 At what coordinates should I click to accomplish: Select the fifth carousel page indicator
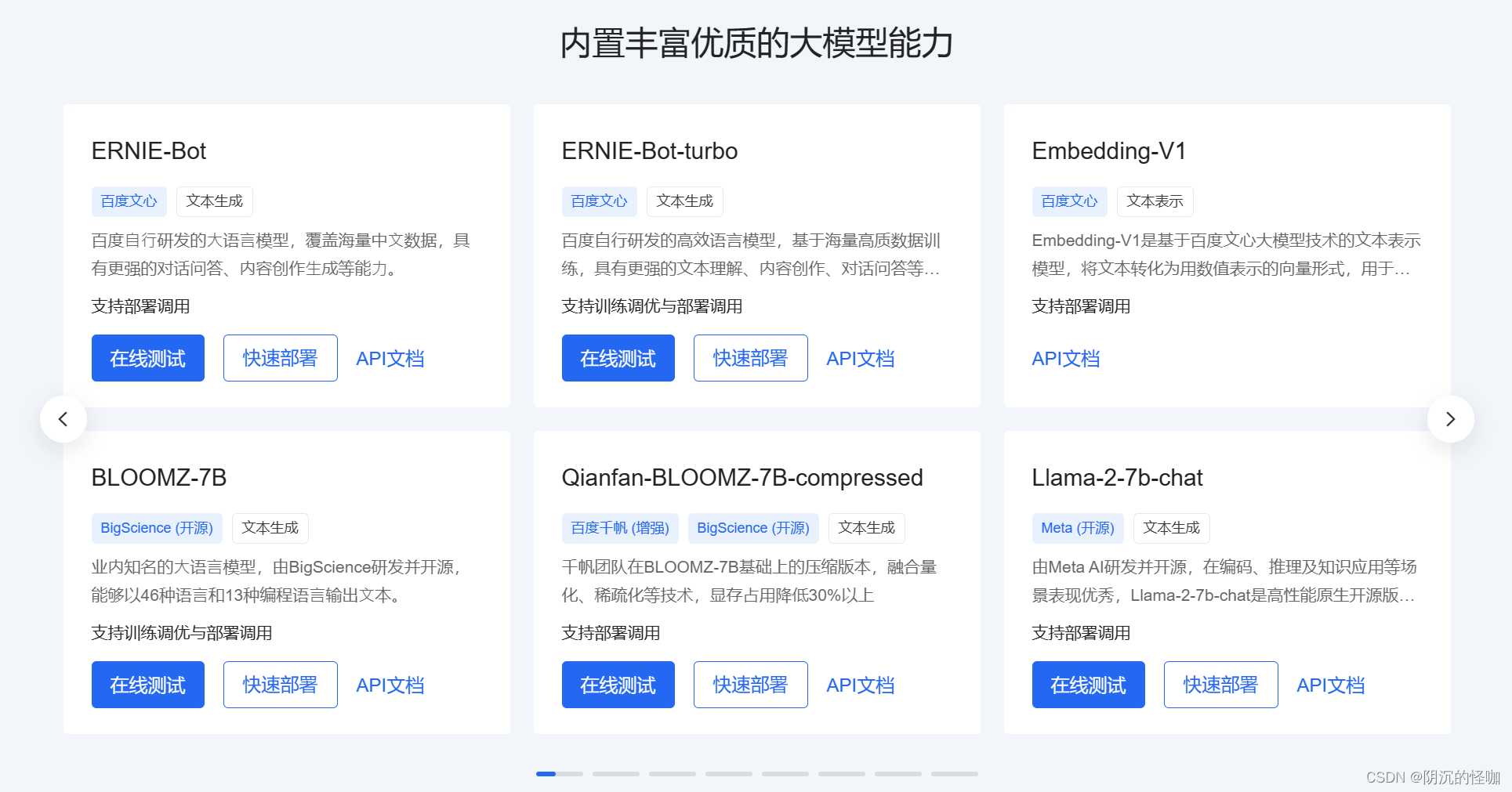(x=785, y=774)
